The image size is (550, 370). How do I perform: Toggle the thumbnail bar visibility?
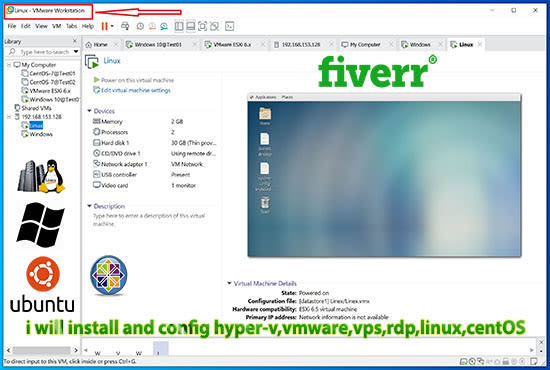191,26
